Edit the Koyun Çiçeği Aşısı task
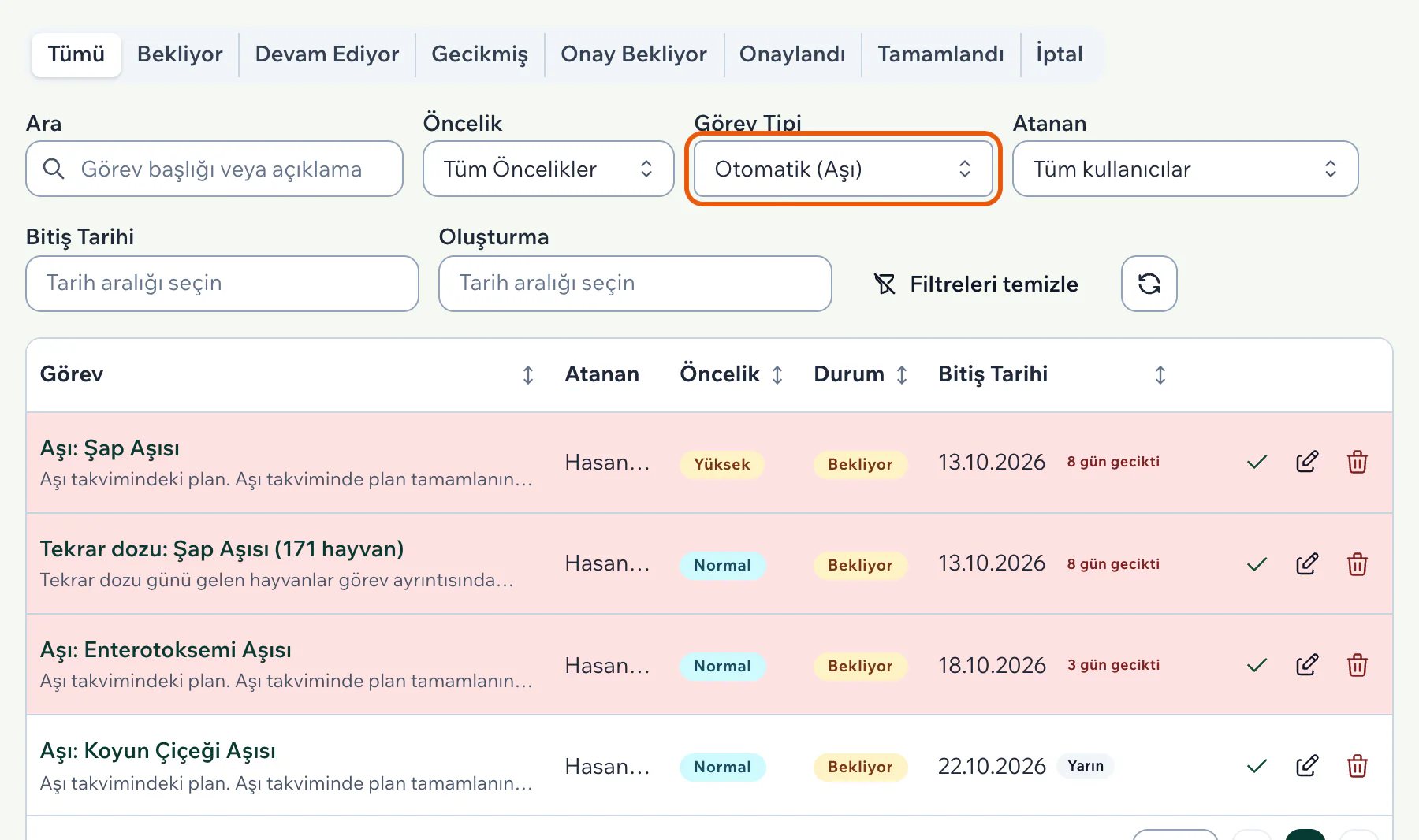 [1307, 766]
